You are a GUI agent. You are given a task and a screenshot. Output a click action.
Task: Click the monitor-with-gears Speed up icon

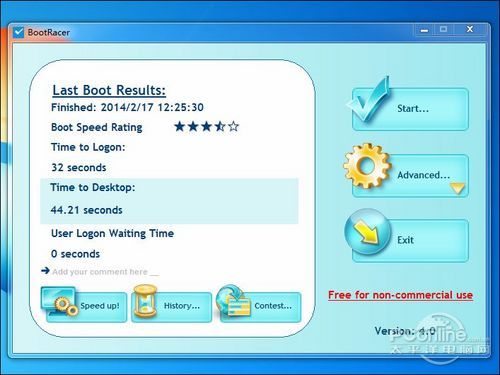coord(59,301)
